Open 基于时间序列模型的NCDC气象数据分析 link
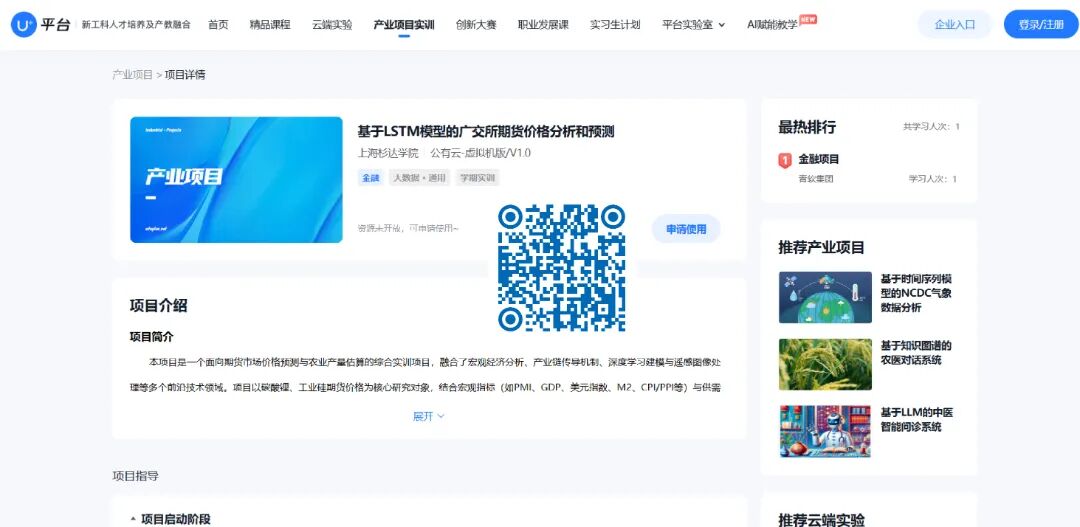The width and height of the screenshot is (1080, 527). pyautogui.click(x=916, y=293)
